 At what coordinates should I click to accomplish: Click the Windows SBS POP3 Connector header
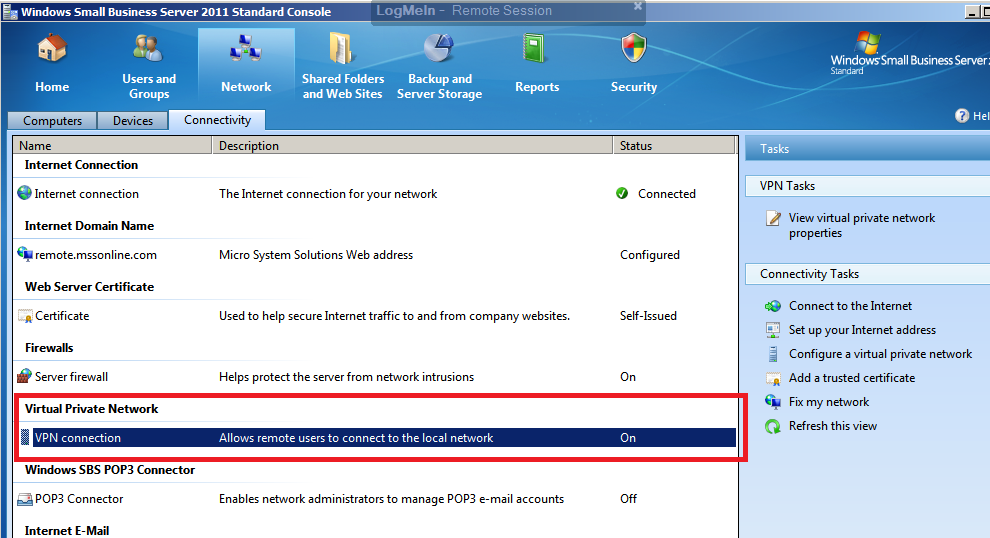point(110,470)
